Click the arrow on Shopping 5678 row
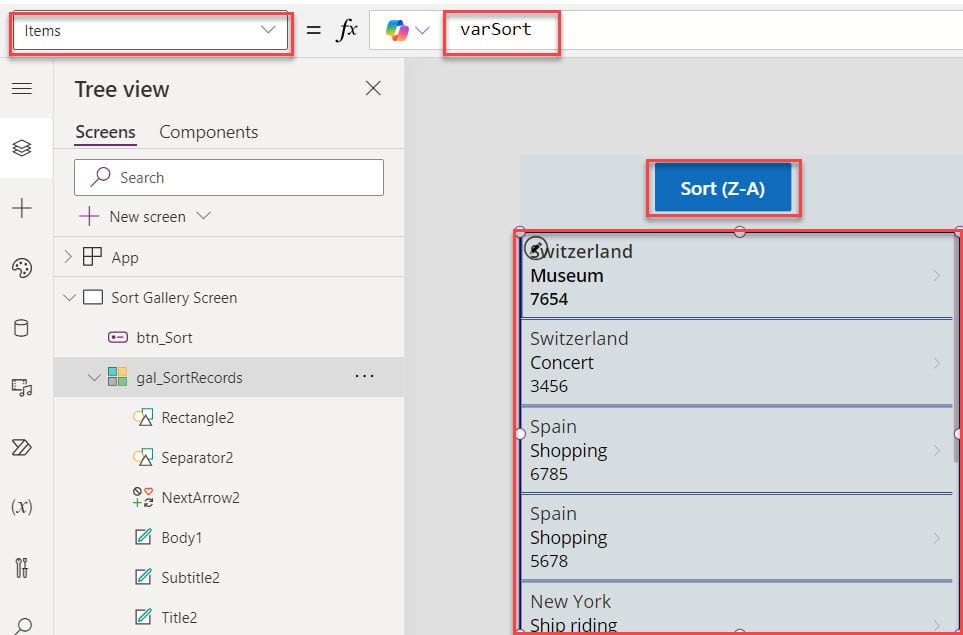 point(937,538)
